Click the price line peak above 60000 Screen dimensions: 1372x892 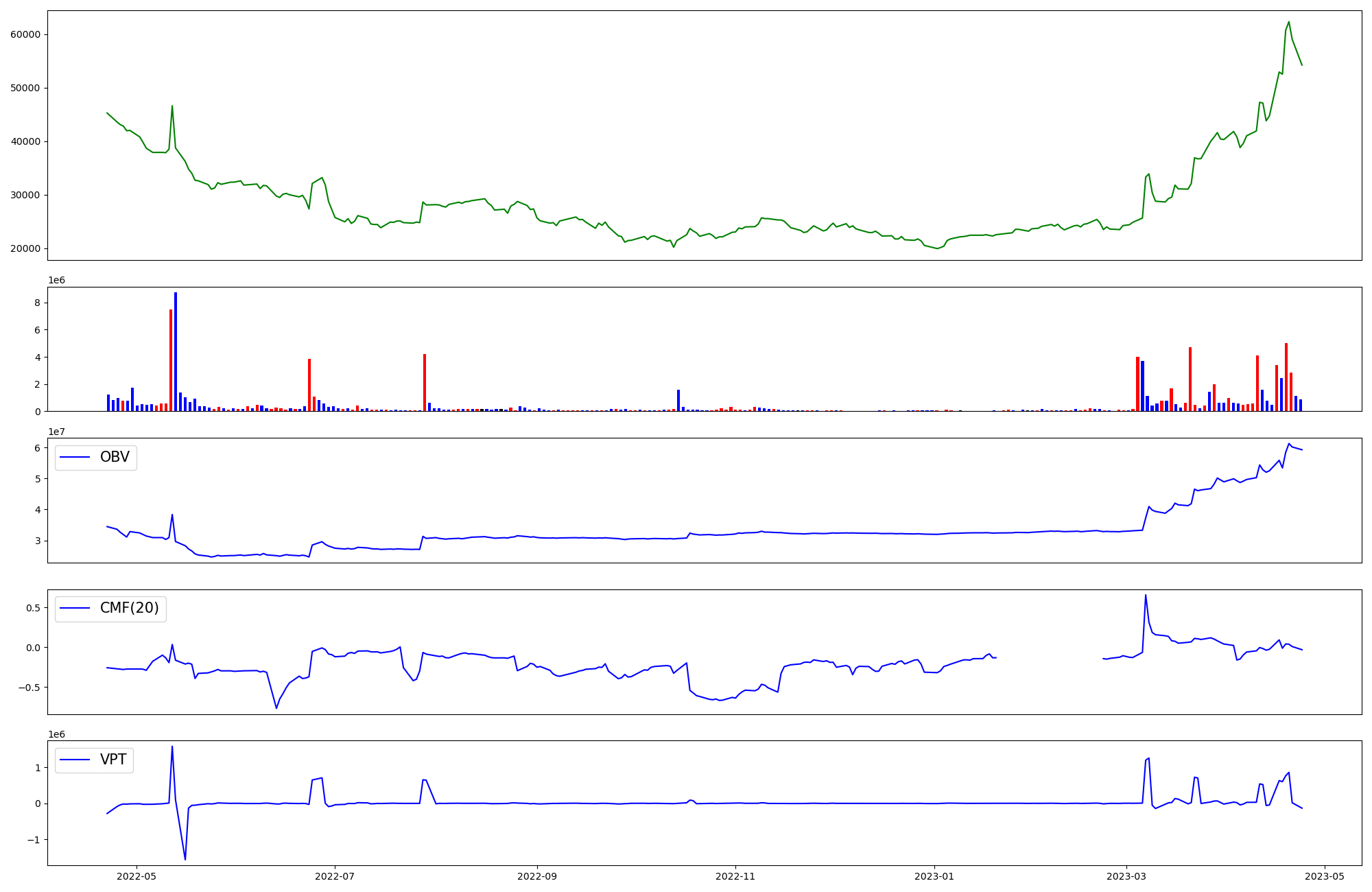click(x=1288, y=22)
